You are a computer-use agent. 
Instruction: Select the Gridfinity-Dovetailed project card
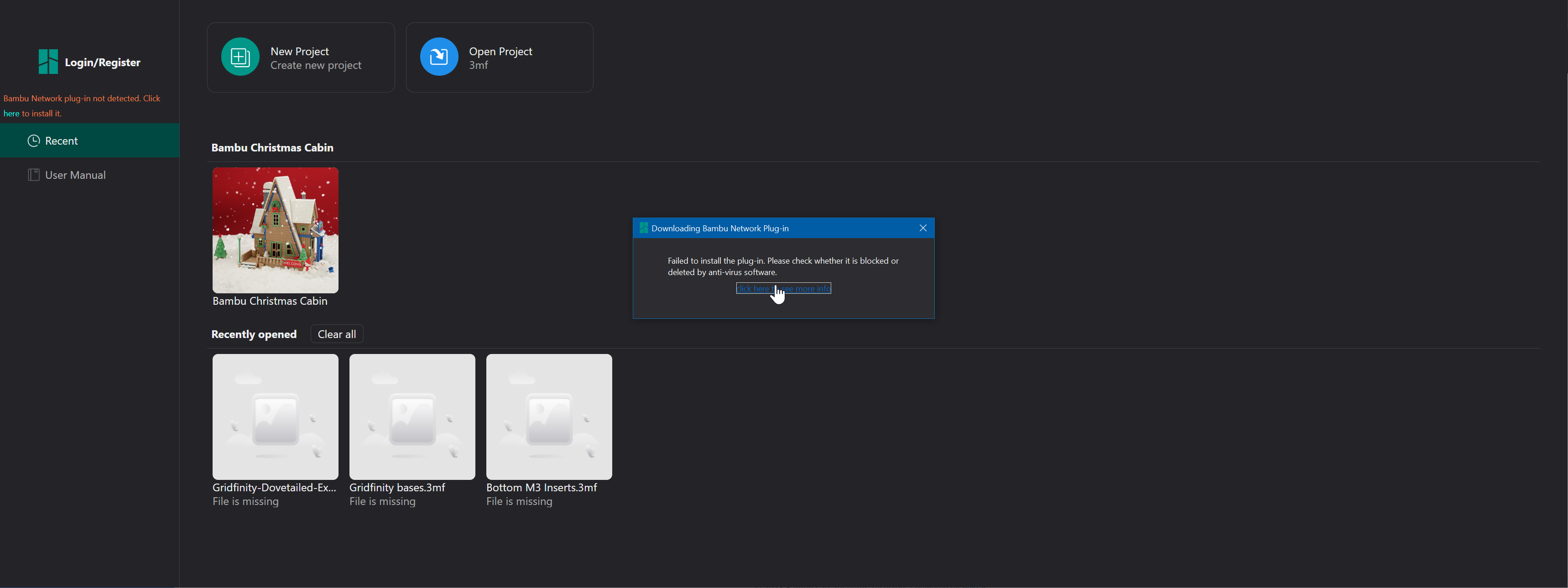[275, 416]
